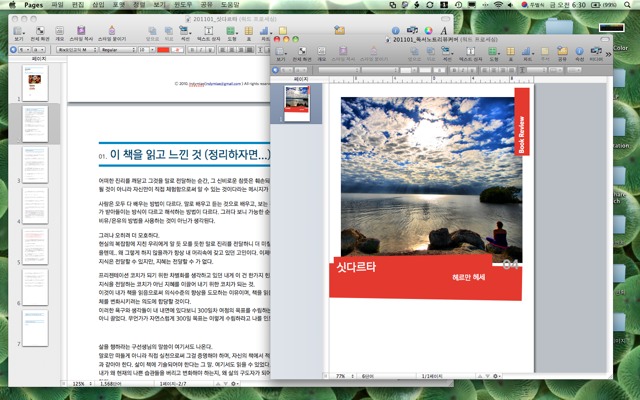640x400 pixels.
Task: Select page 3 thumbnail in back window sidebar
Action: [x=35, y=164]
